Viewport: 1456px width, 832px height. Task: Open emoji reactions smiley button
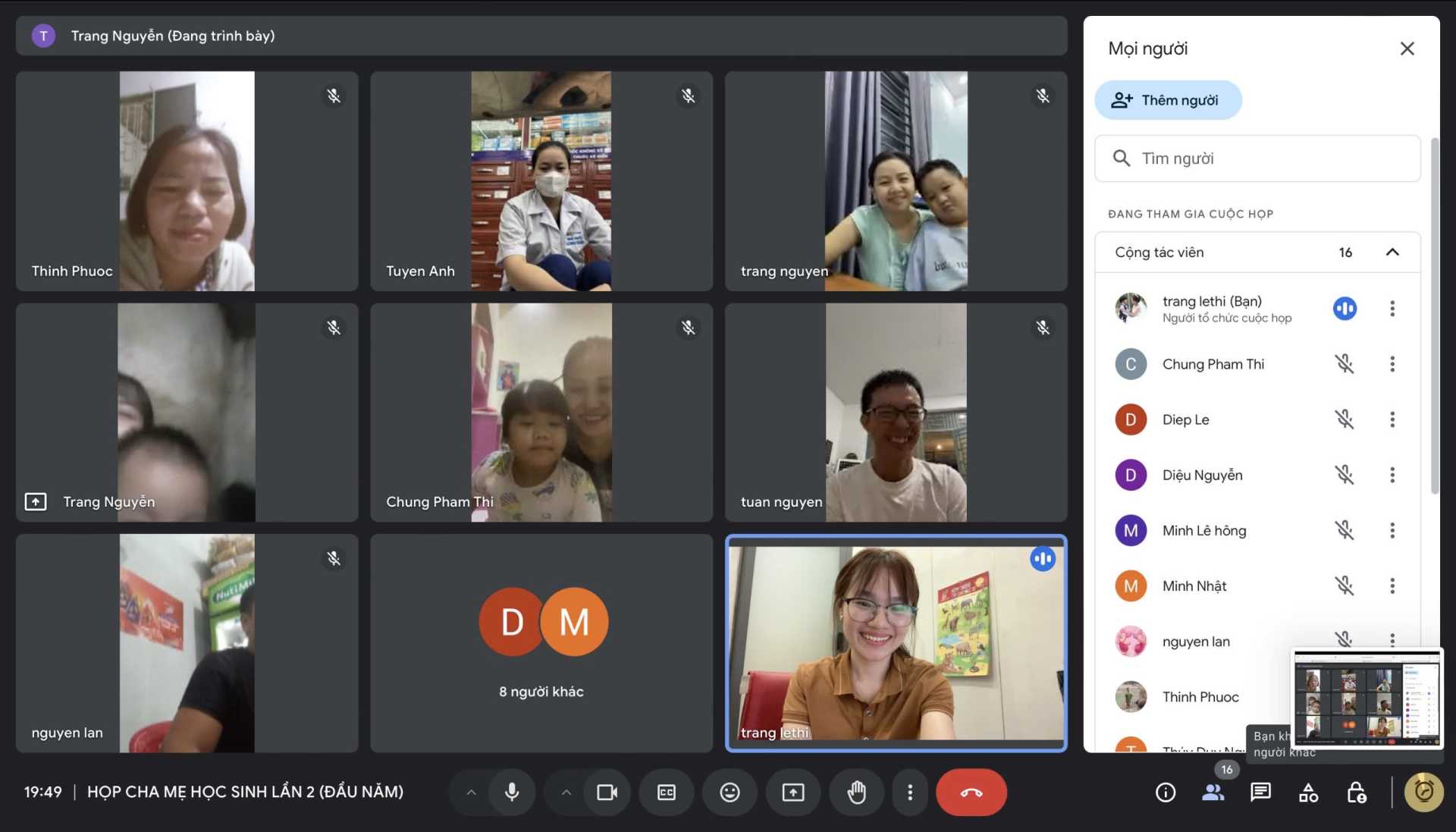pos(730,793)
